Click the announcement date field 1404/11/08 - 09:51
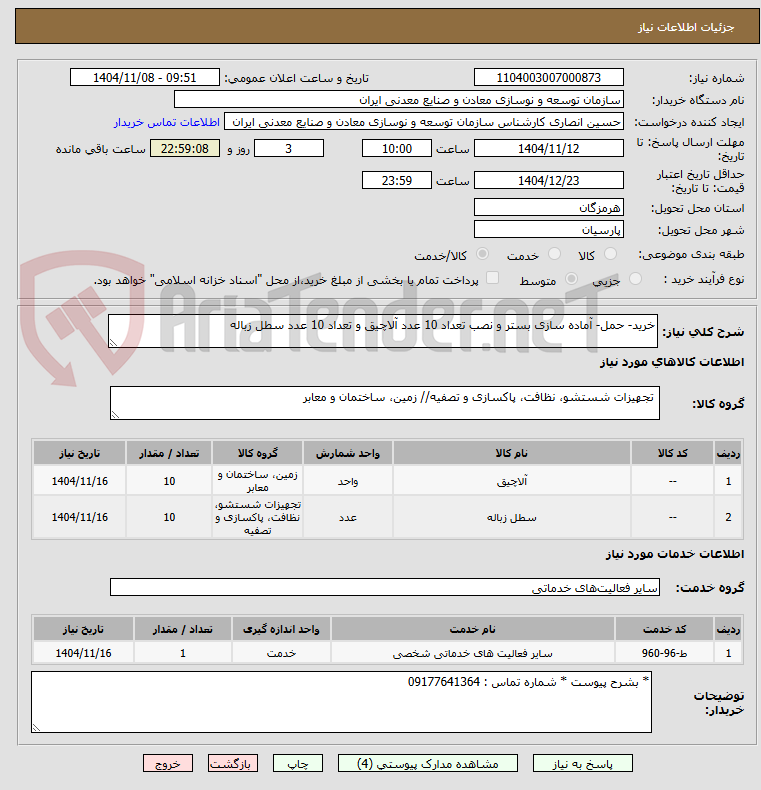This screenshot has height=790, width=761. point(145,78)
